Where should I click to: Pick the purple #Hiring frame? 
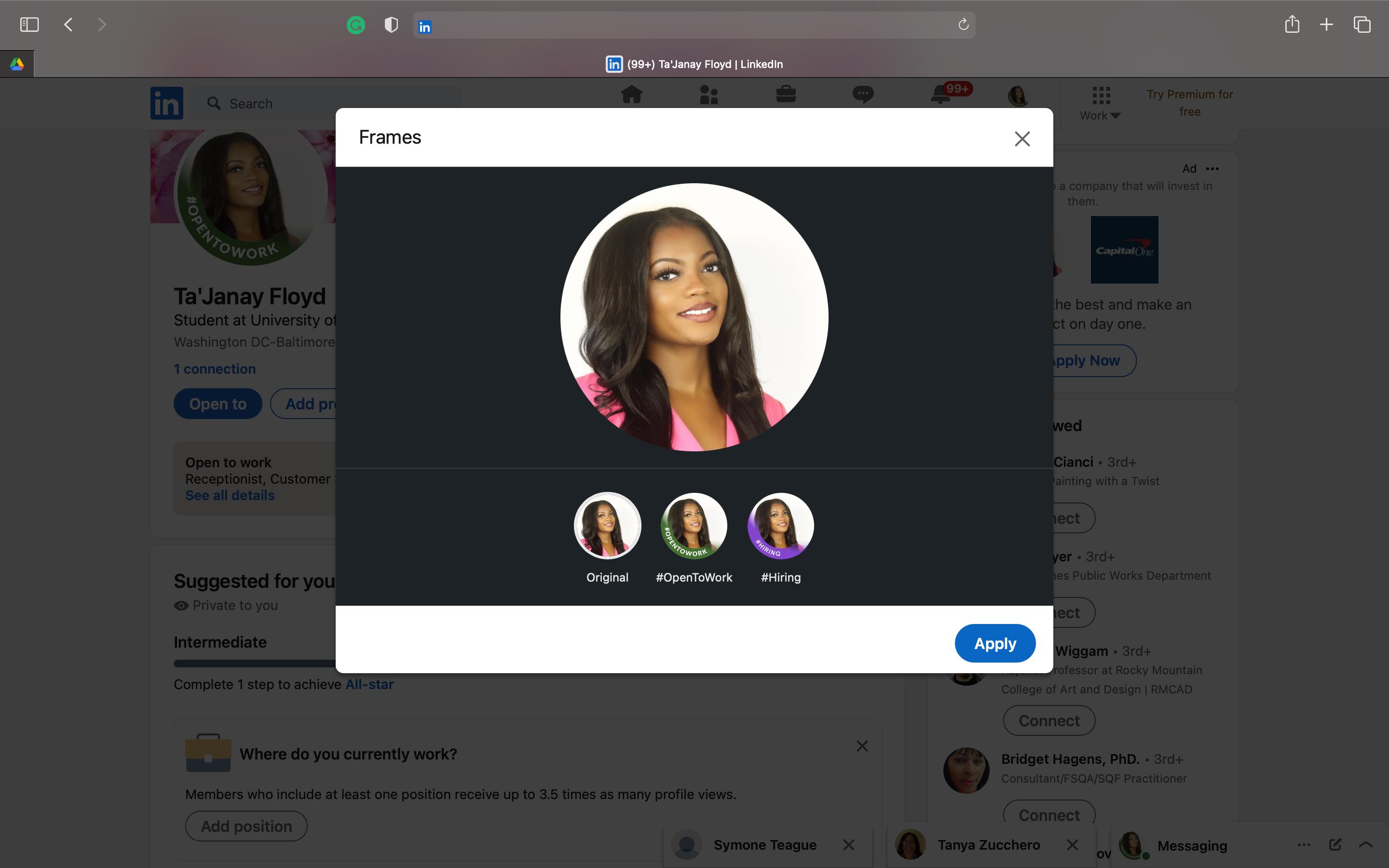(781, 525)
